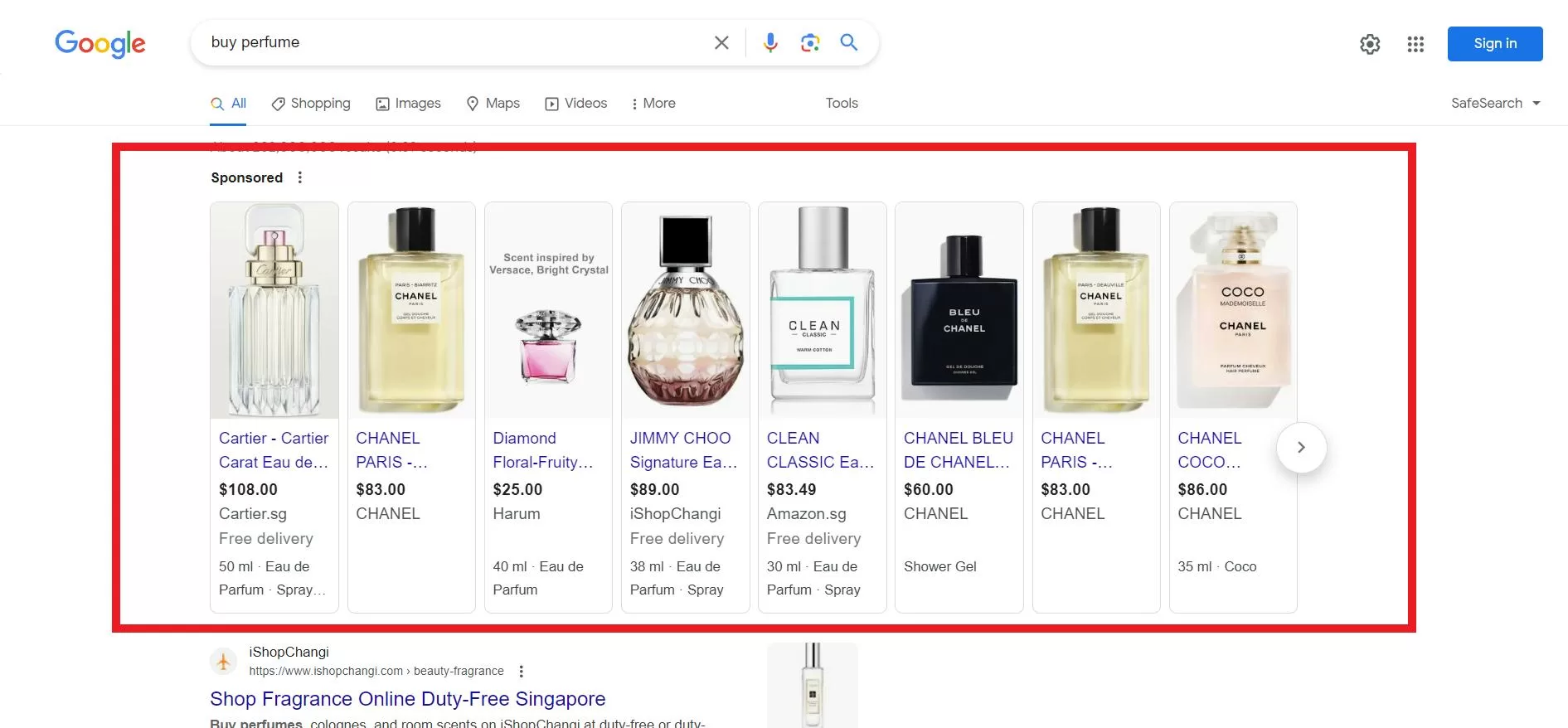The height and width of the screenshot is (728, 1568).
Task: Open the Google apps grid
Action: point(1415,44)
